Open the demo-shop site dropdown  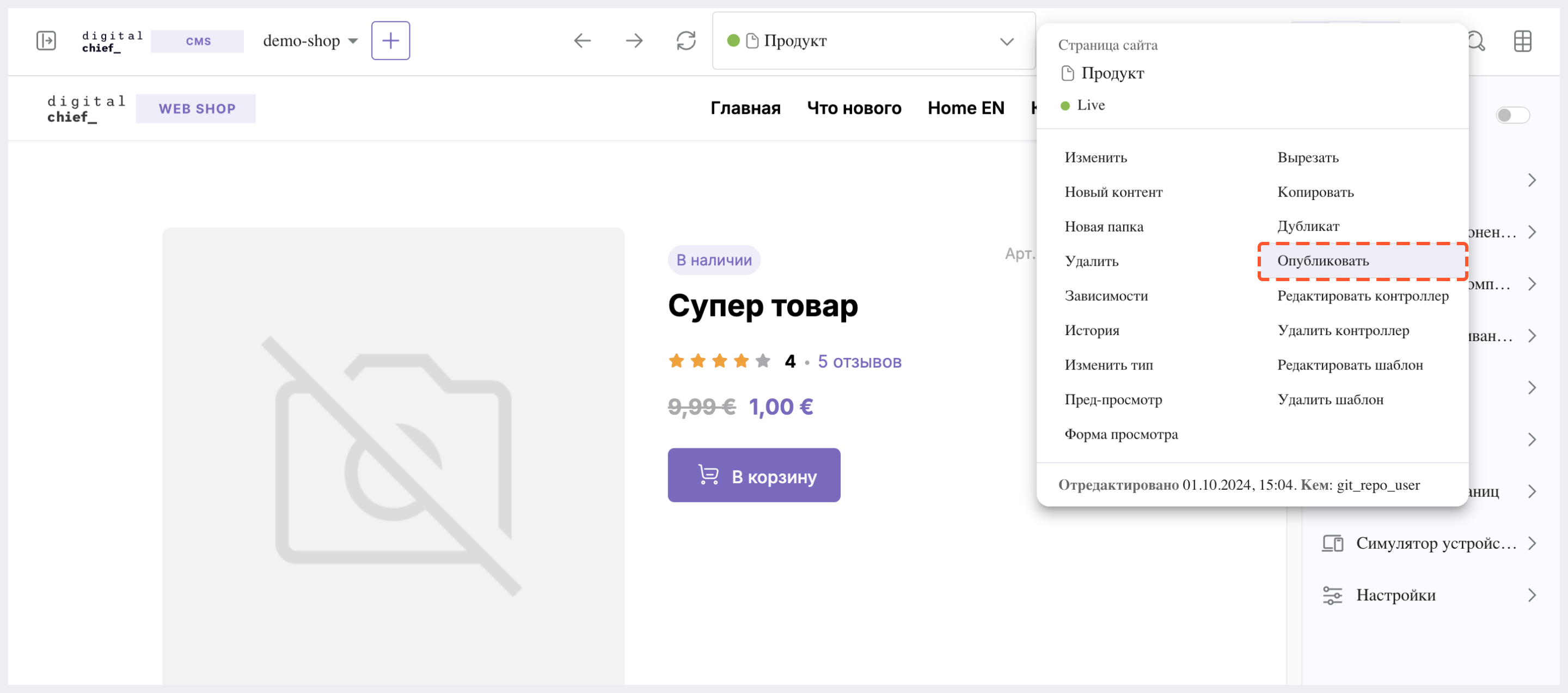310,41
